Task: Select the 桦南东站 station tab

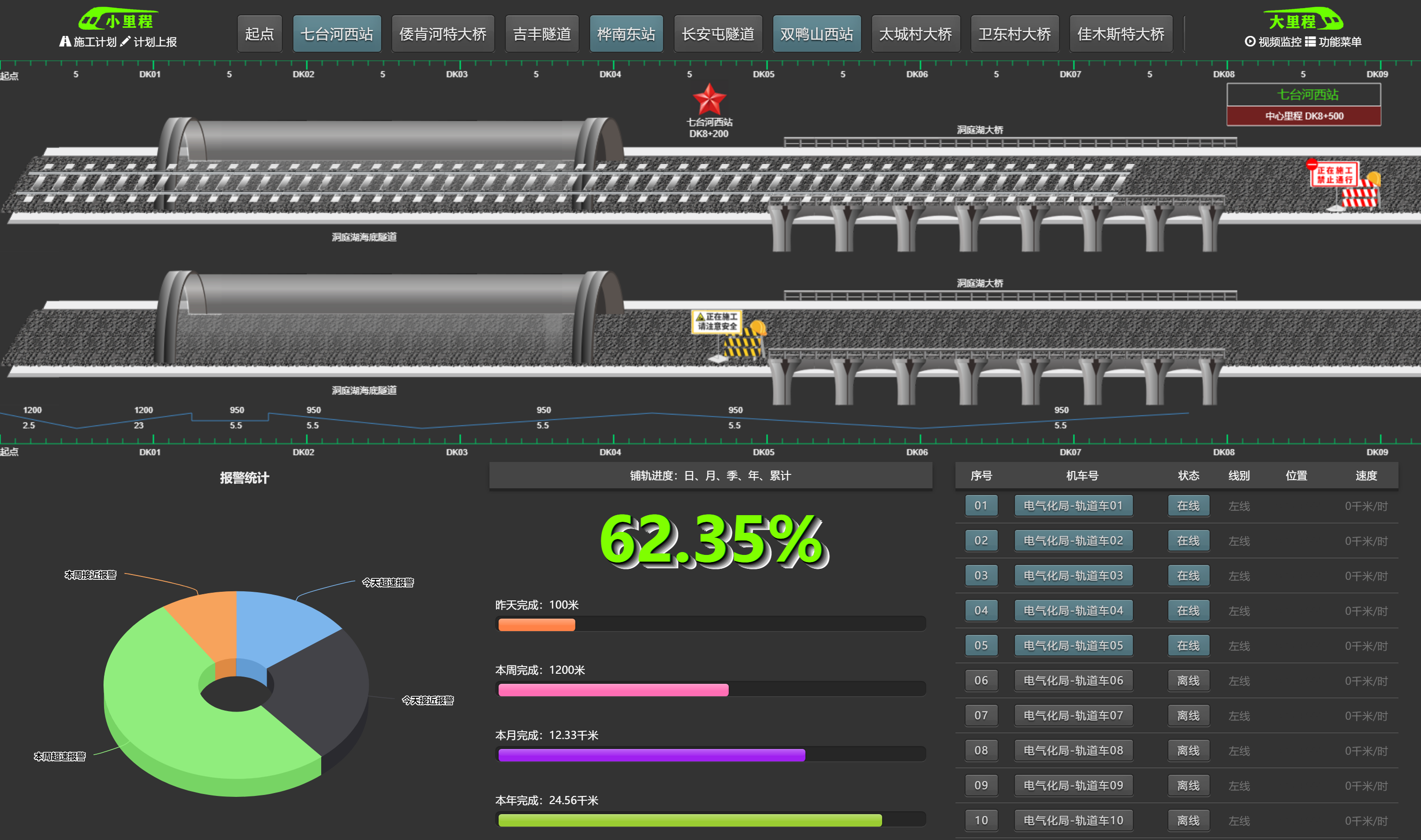Action: 626,34
